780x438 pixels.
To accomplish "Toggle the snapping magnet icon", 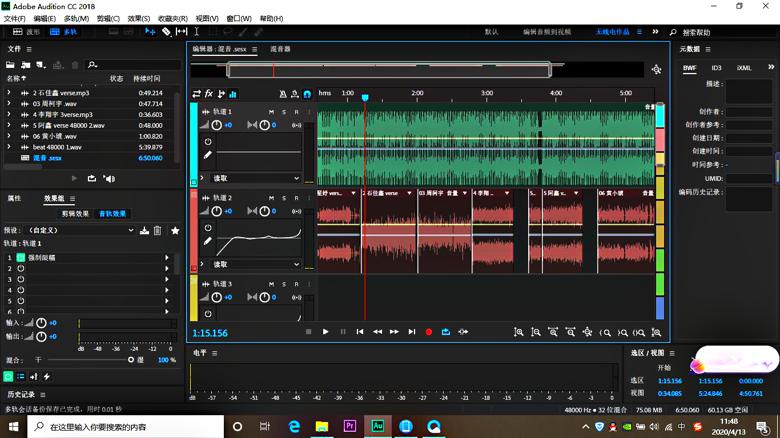I will 307,94.
